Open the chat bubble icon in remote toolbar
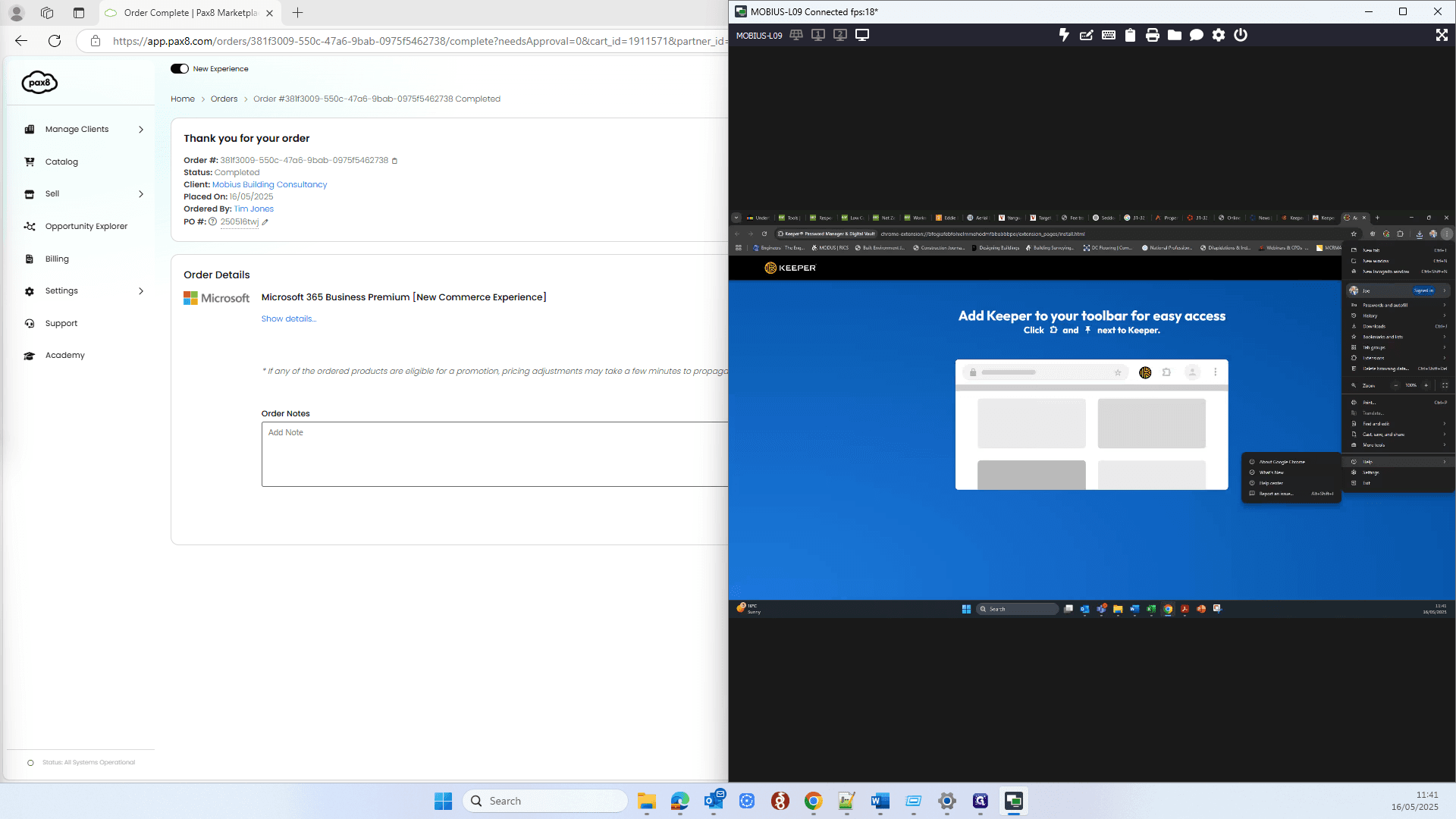This screenshot has width=1456, height=819. [1196, 35]
